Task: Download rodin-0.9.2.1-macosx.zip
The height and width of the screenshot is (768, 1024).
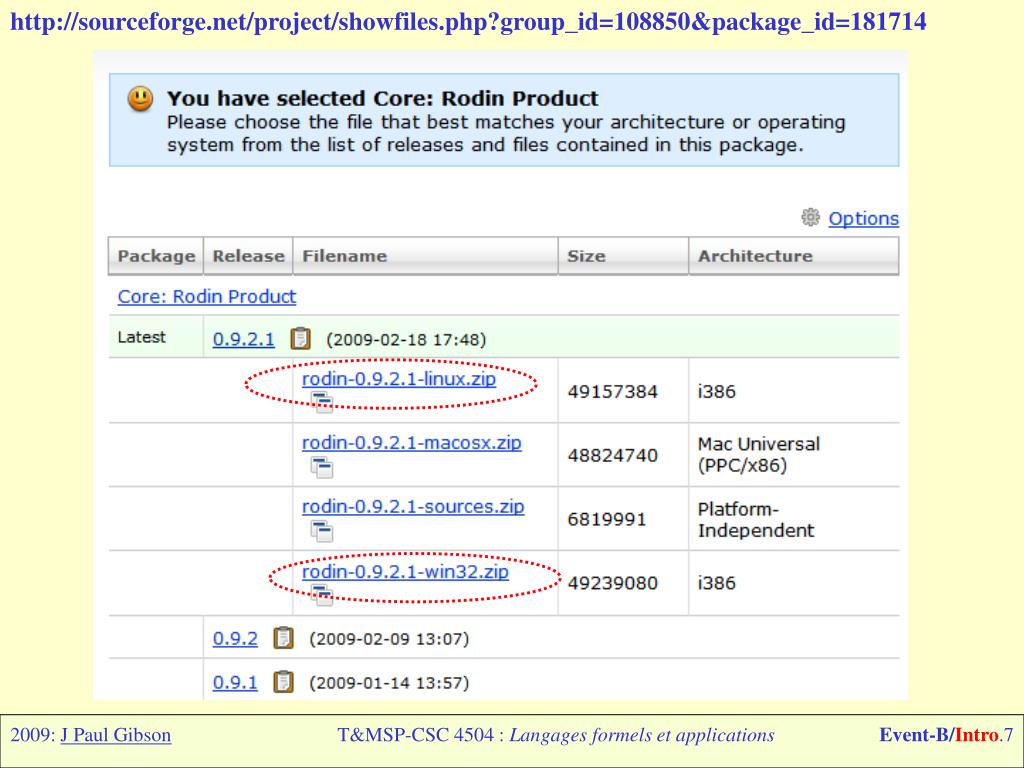Action: (x=411, y=443)
